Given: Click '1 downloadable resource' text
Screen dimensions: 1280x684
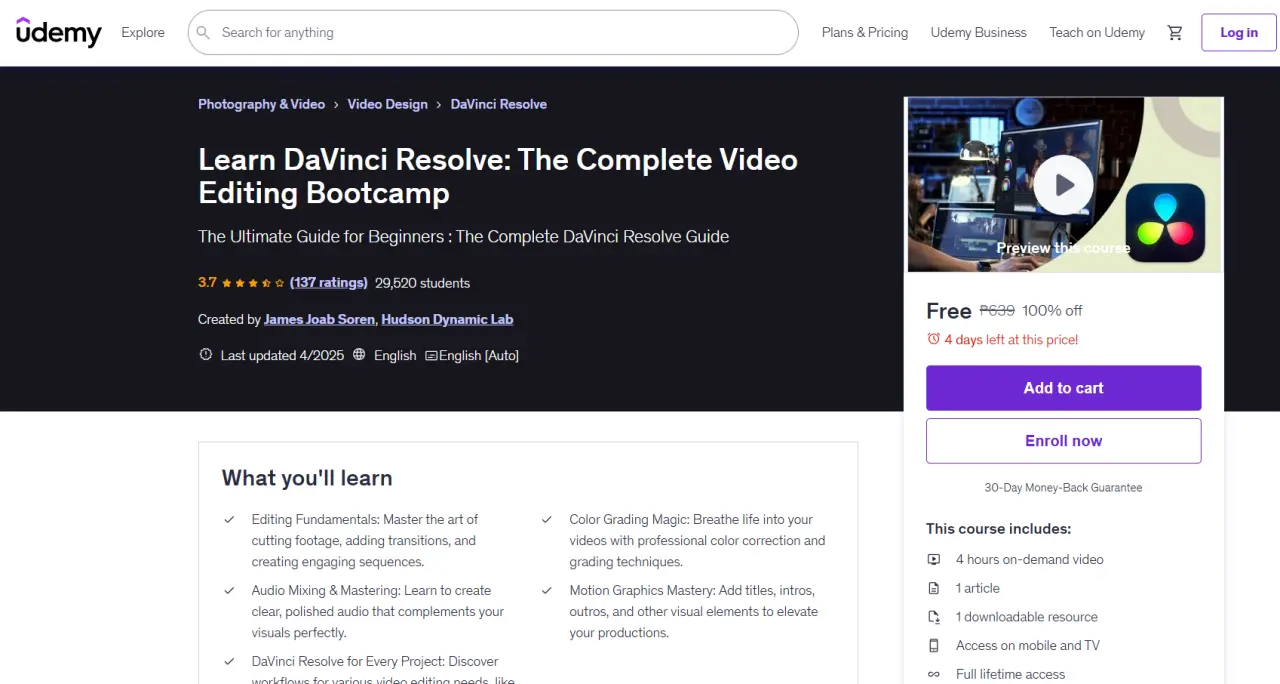Looking at the screenshot, I should point(1027,617).
